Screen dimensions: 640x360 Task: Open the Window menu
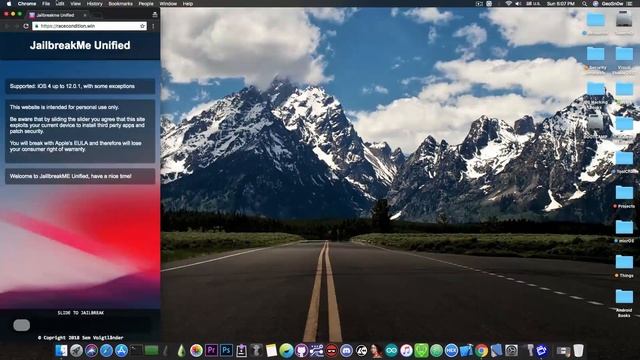tap(168, 4)
